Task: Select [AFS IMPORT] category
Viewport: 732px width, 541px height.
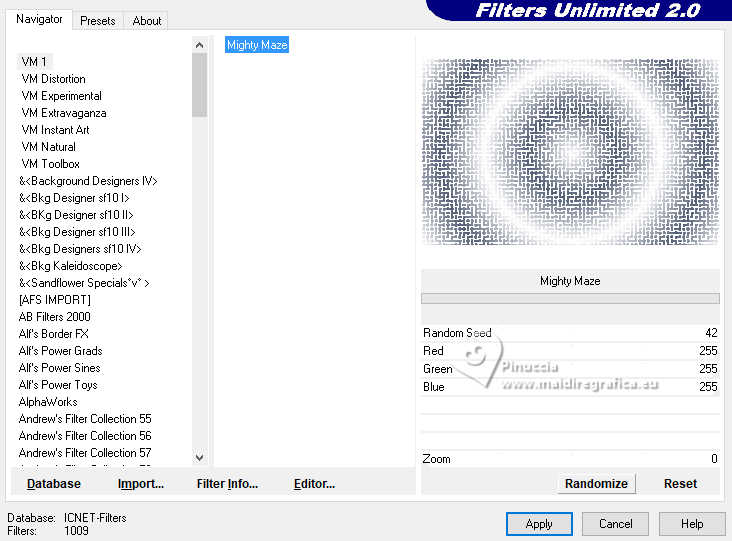Action: 55,300
